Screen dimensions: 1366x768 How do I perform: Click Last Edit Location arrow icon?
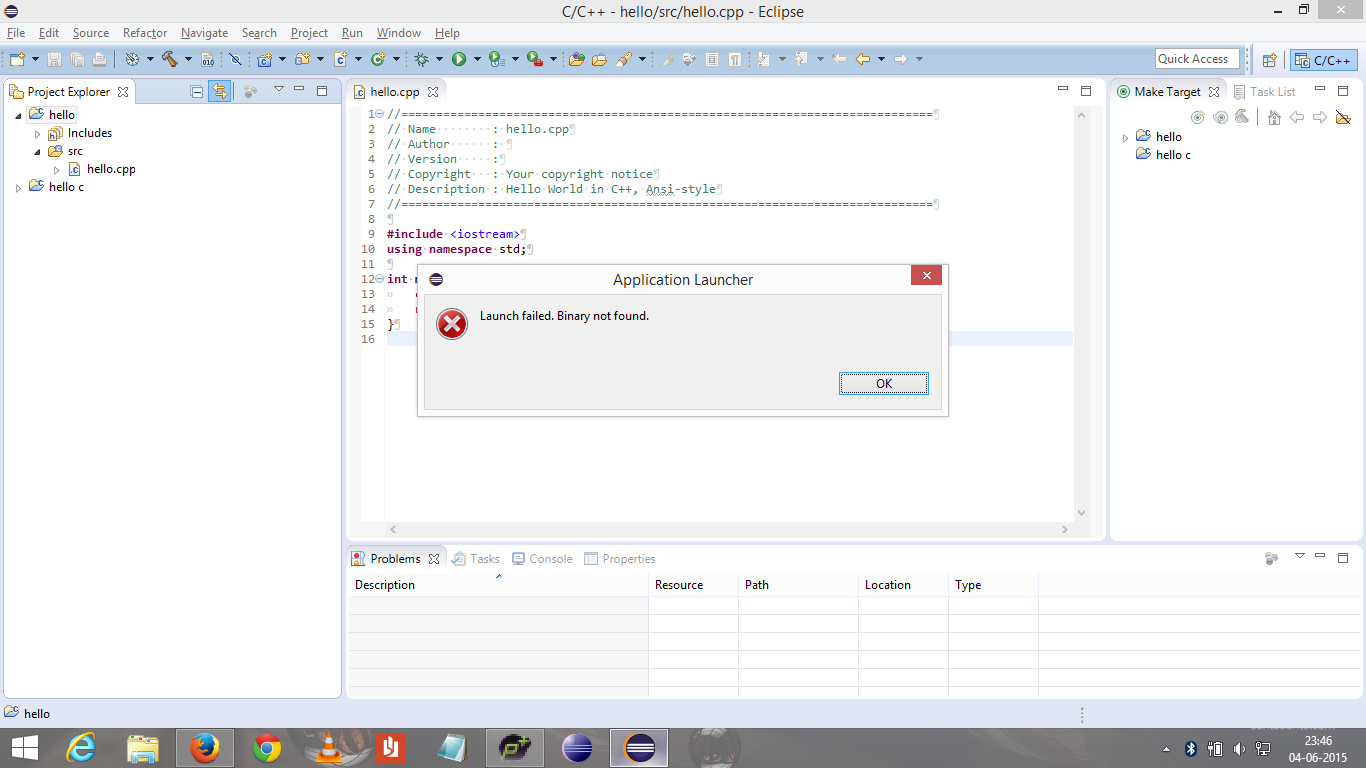pyautogui.click(x=839, y=60)
